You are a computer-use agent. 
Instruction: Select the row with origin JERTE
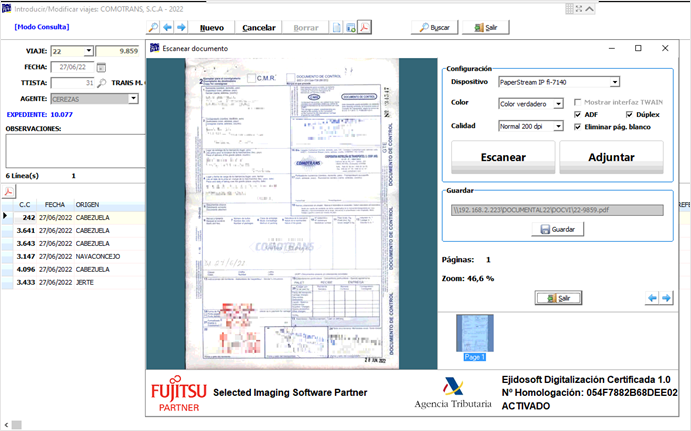pyautogui.click(x=74, y=282)
